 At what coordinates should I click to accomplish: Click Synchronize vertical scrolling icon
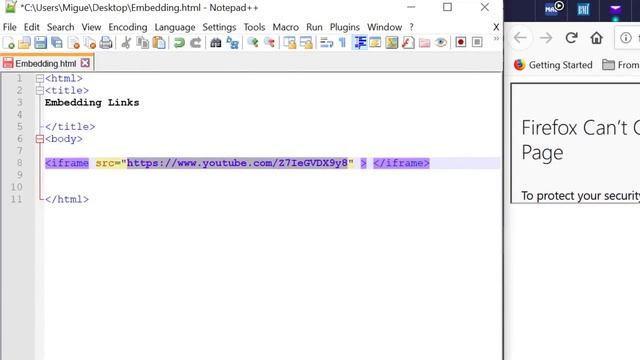289,42
